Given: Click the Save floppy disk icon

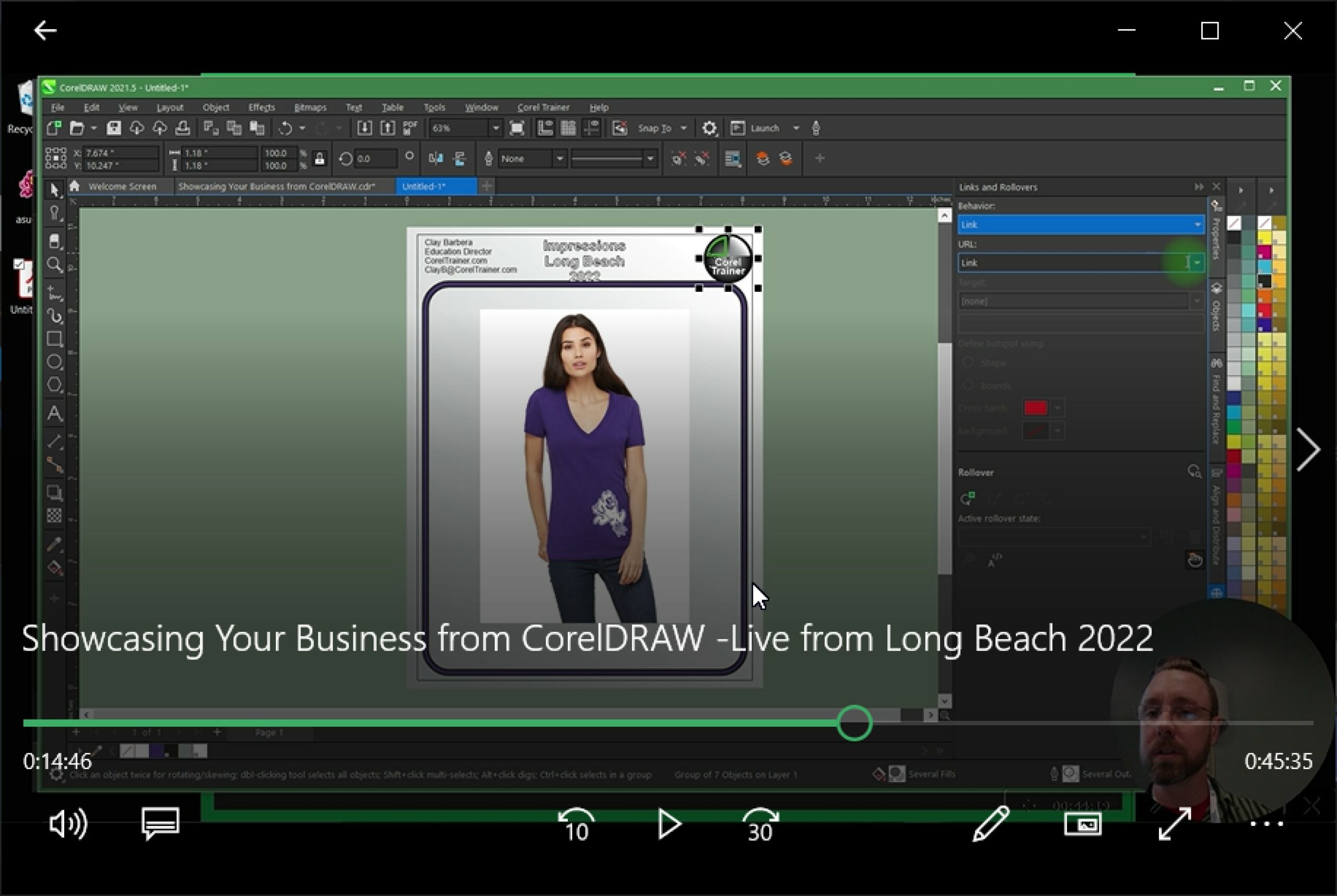Looking at the screenshot, I should point(114,128).
